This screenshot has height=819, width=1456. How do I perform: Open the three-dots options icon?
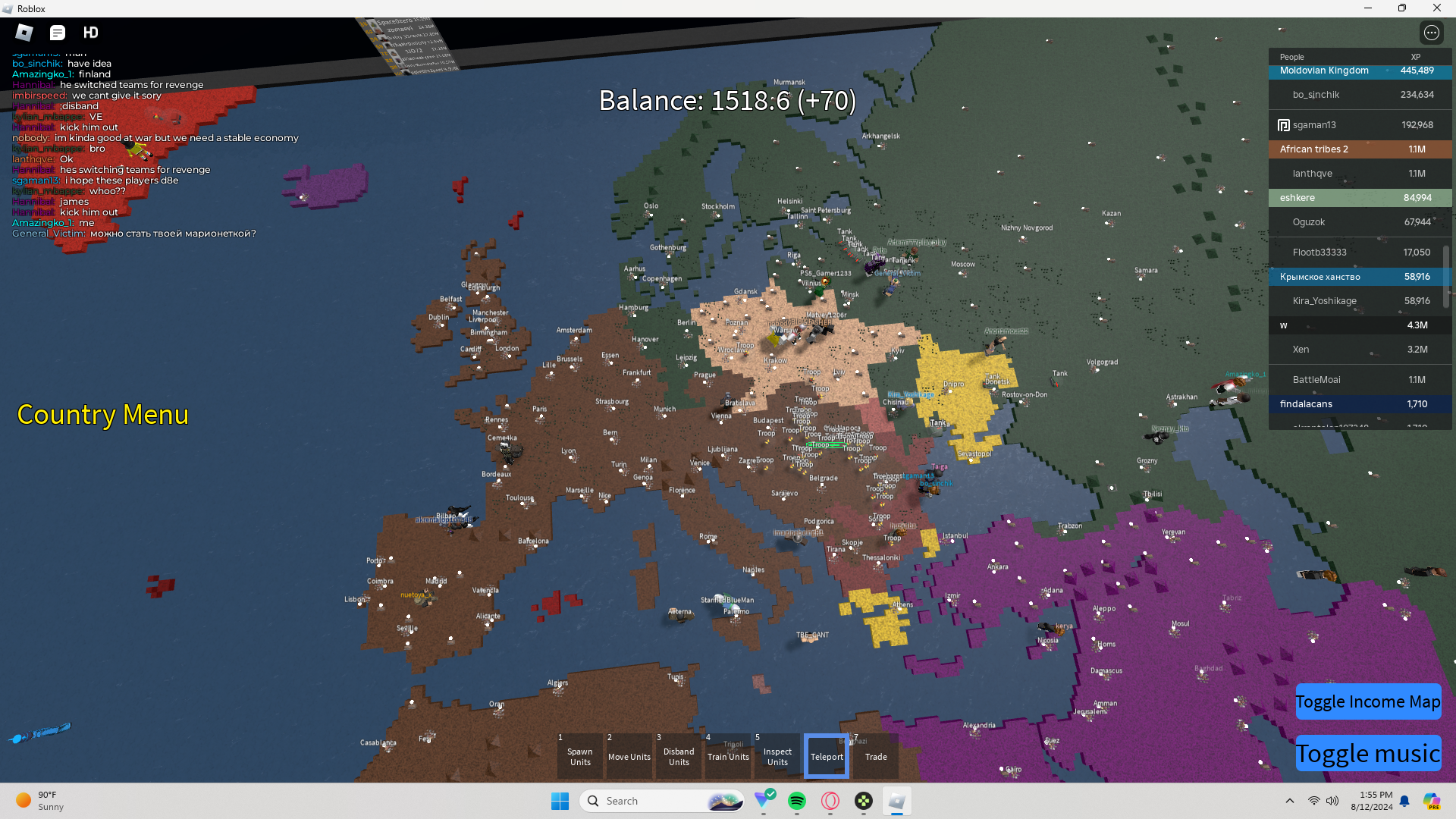(1431, 33)
